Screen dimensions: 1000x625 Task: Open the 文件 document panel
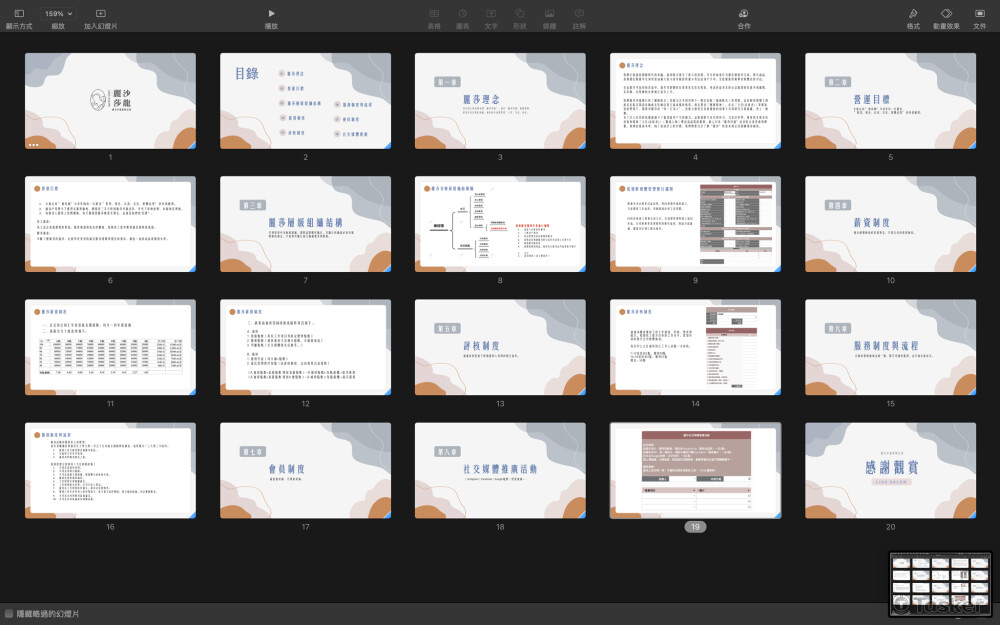(x=979, y=13)
